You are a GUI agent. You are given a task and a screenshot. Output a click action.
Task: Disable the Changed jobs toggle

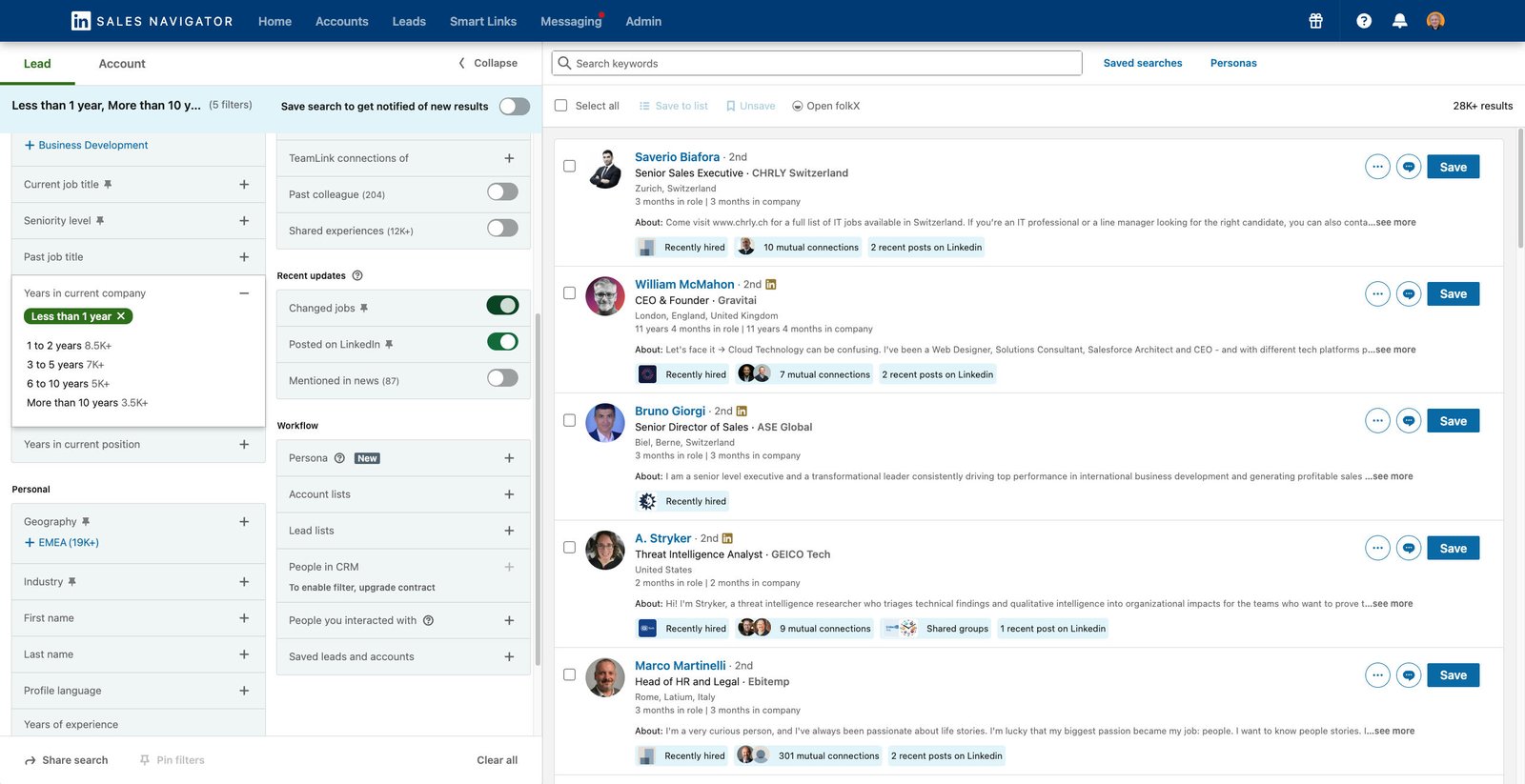pyautogui.click(x=502, y=306)
